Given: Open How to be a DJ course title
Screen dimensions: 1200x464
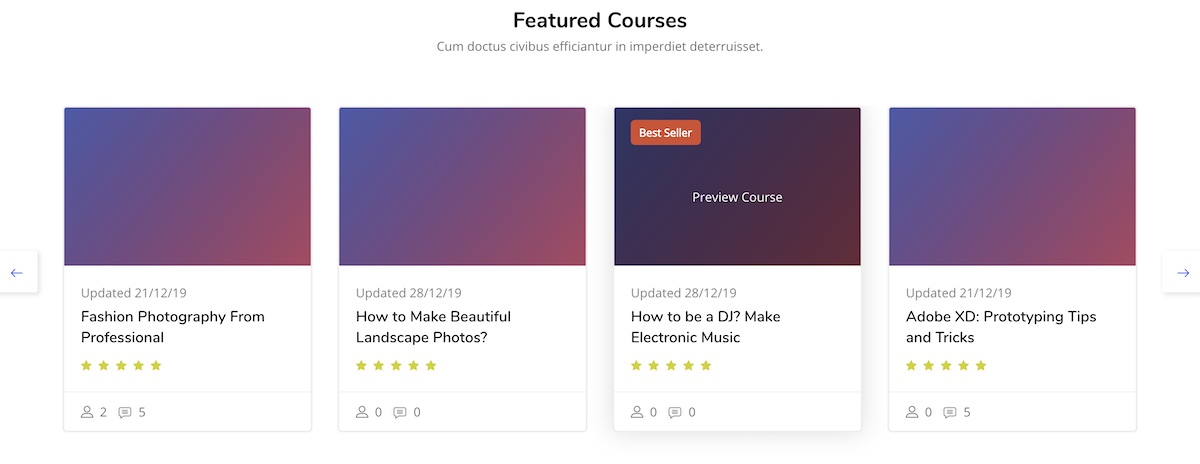Looking at the screenshot, I should pos(705,327).
